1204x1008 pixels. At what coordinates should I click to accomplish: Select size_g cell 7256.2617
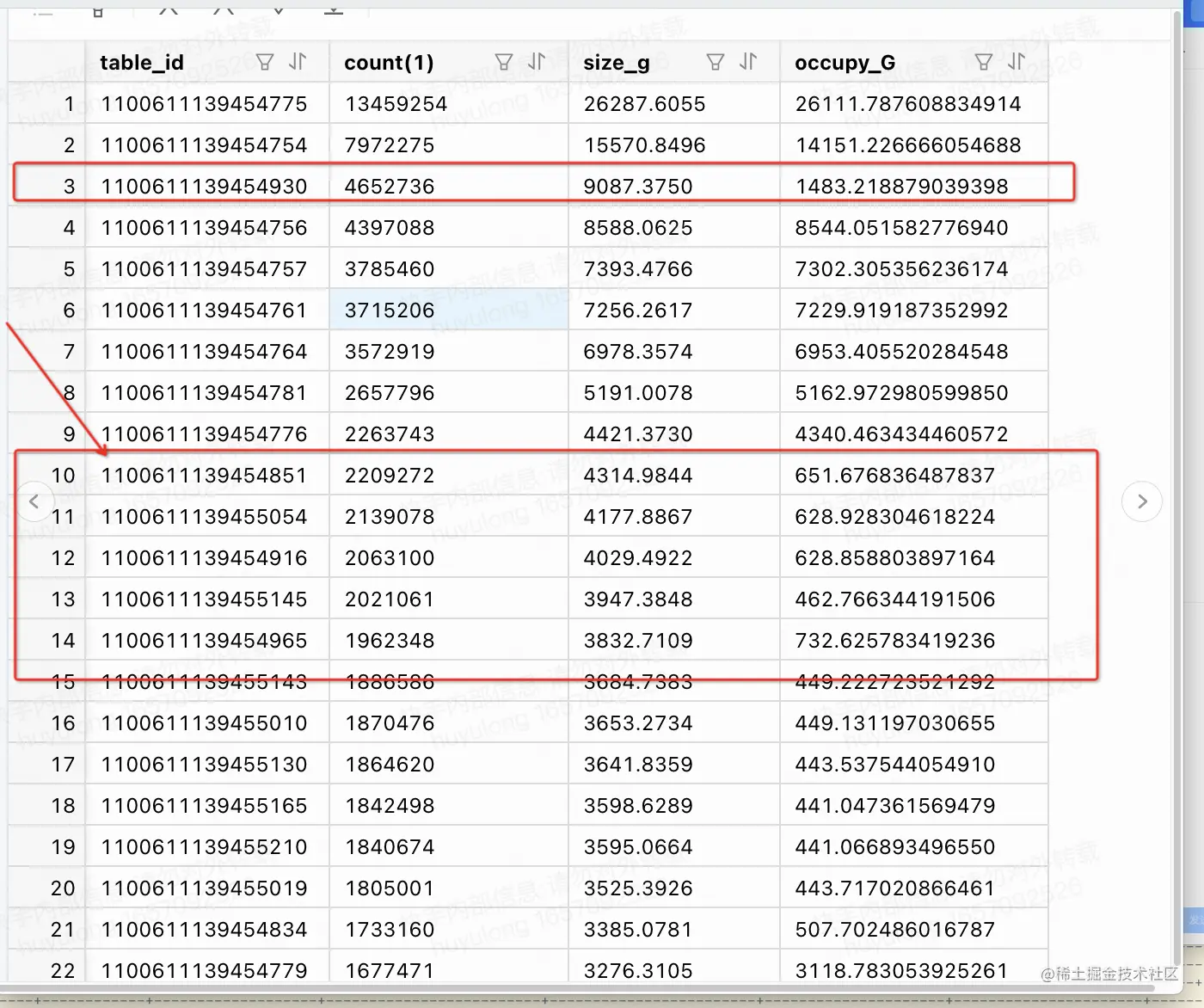[674, 310]
